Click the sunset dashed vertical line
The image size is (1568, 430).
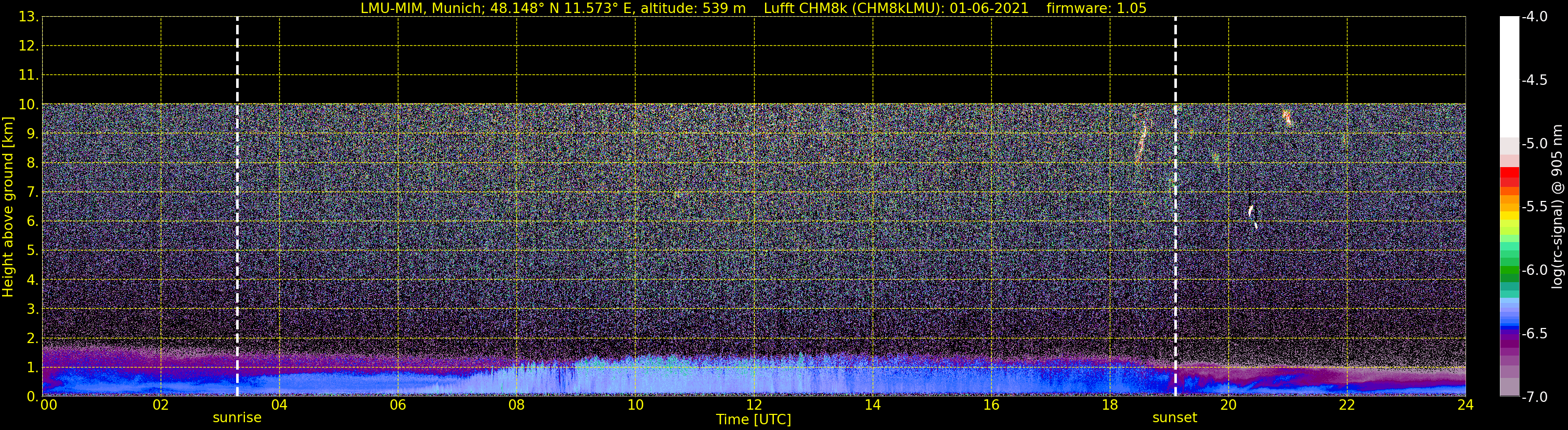[1175, 207]
